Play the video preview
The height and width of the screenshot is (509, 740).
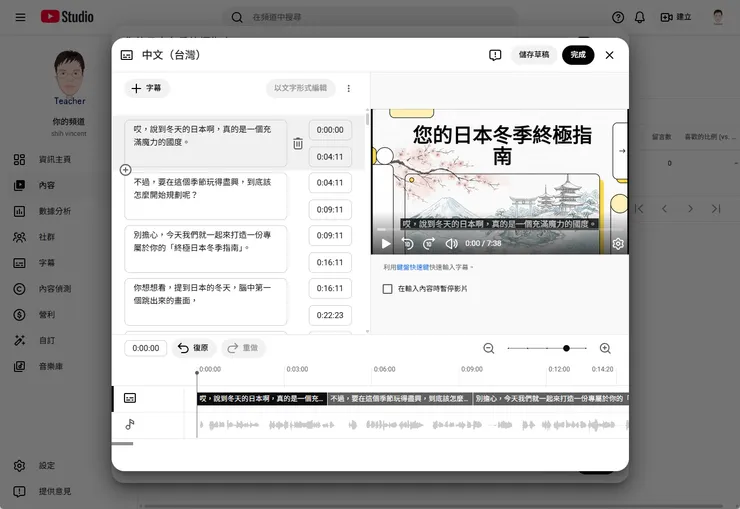click(x=386, y=243)
